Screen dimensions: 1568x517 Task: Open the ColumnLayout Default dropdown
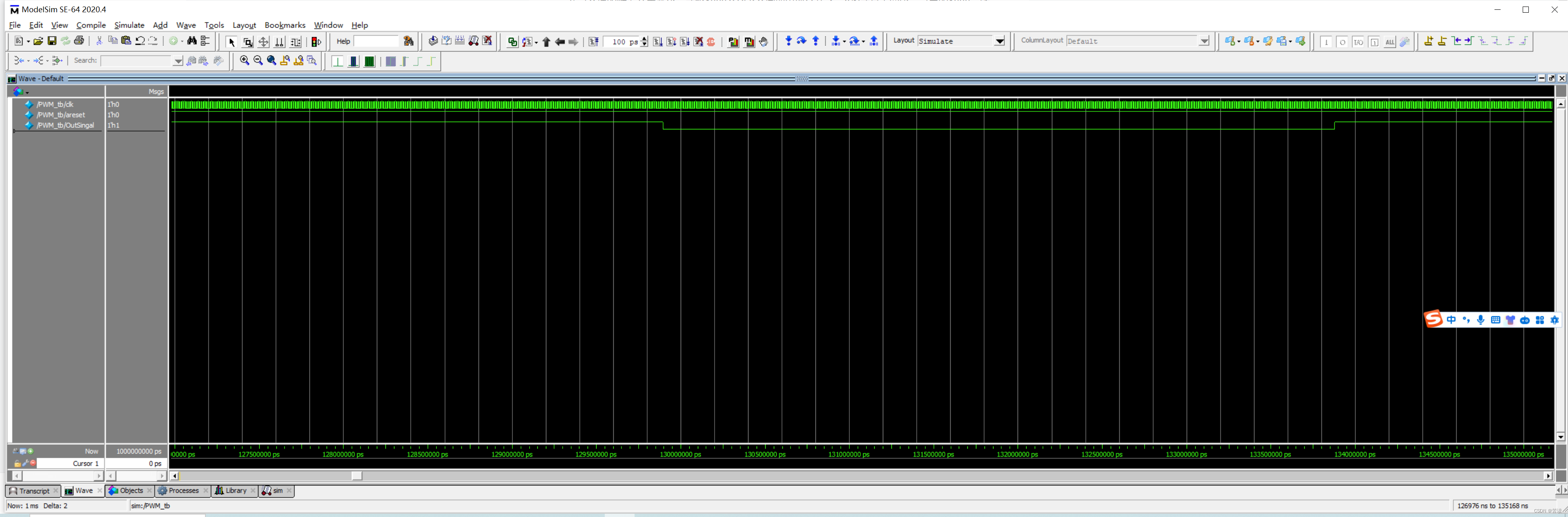tap(1203, 41)
